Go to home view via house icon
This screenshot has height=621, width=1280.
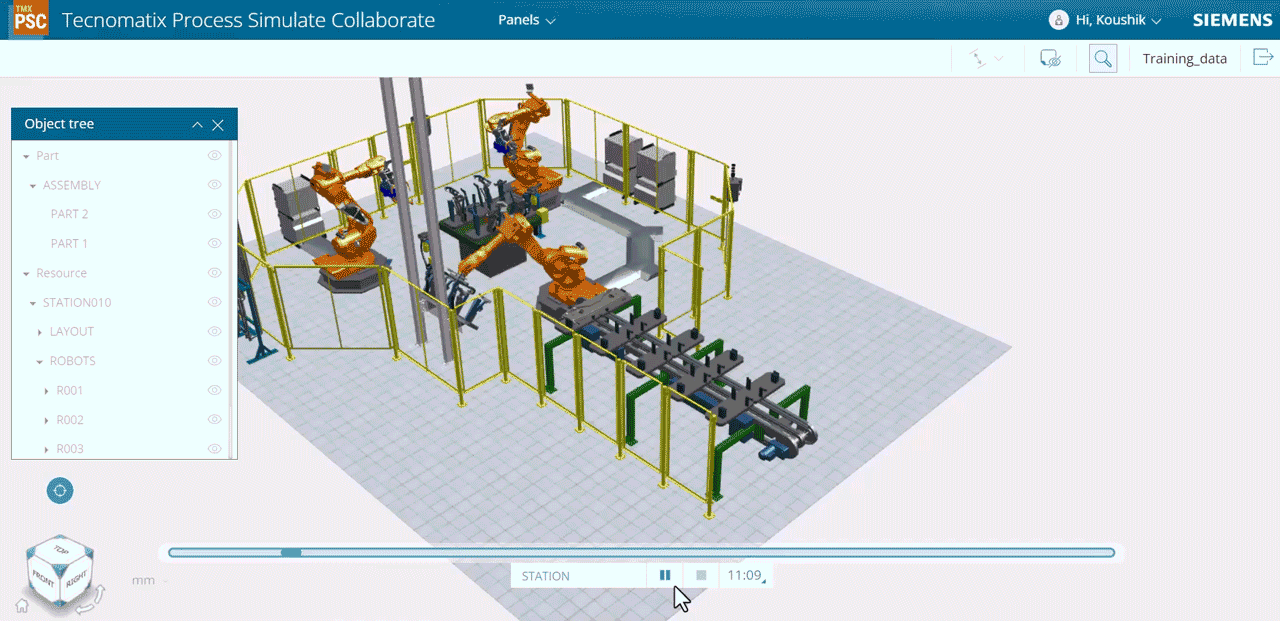pos(22,605)
